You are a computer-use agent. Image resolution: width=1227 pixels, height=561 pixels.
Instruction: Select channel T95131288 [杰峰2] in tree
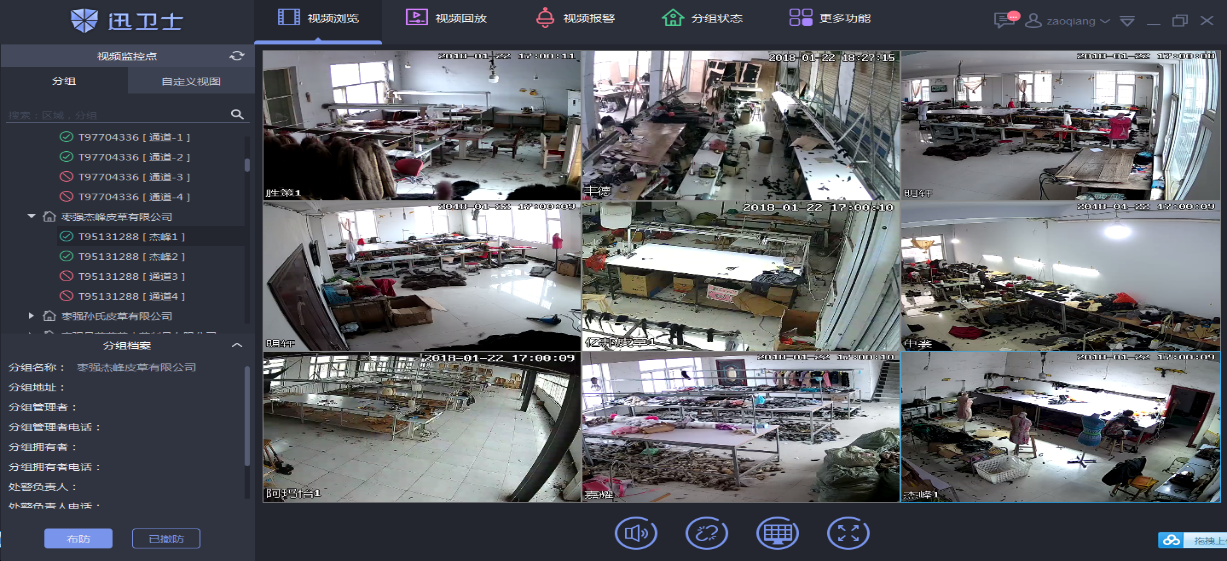coord(131,257)
